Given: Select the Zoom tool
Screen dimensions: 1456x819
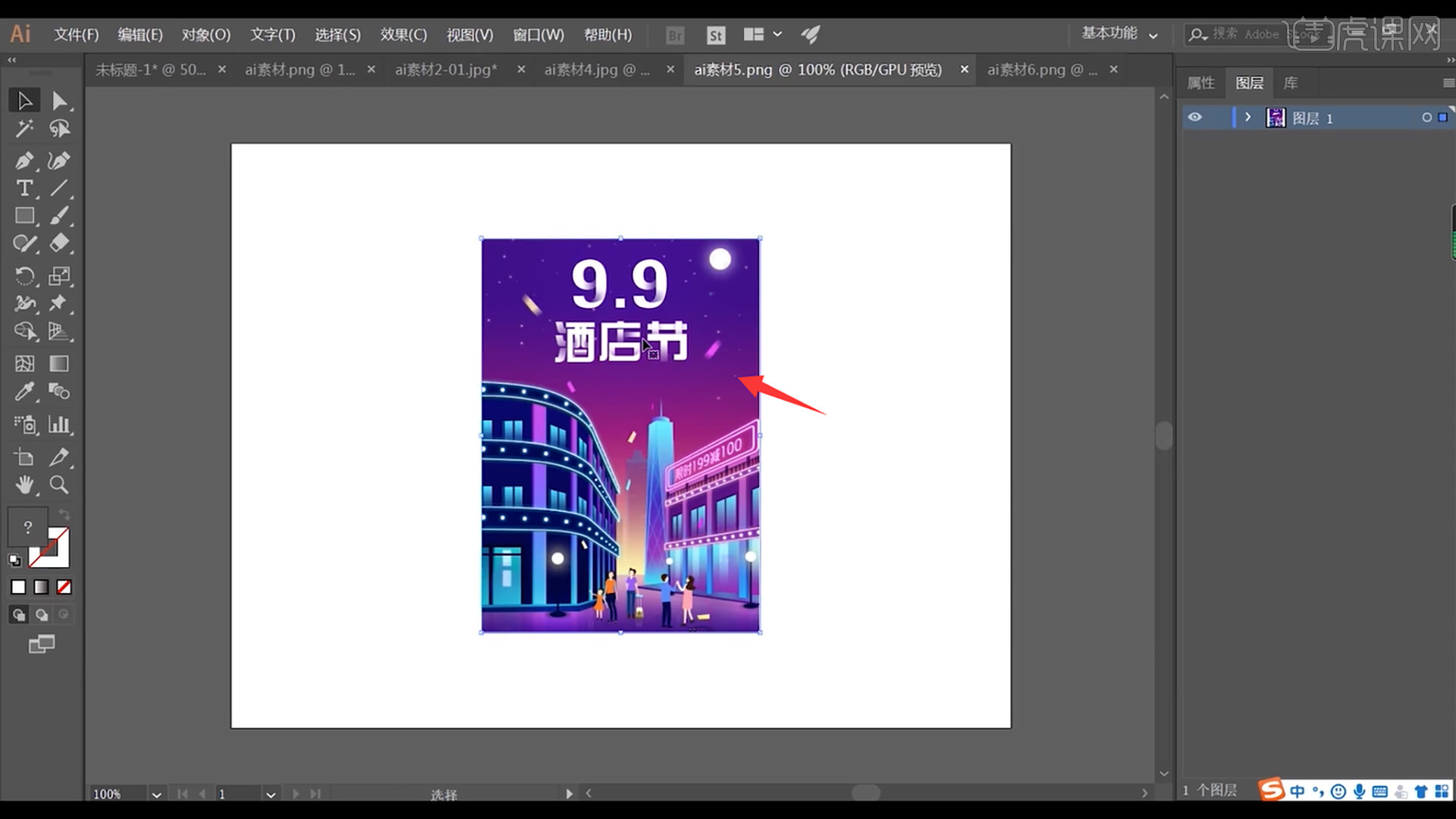Looking at the screenshot, I should click(x=59, y=484).
